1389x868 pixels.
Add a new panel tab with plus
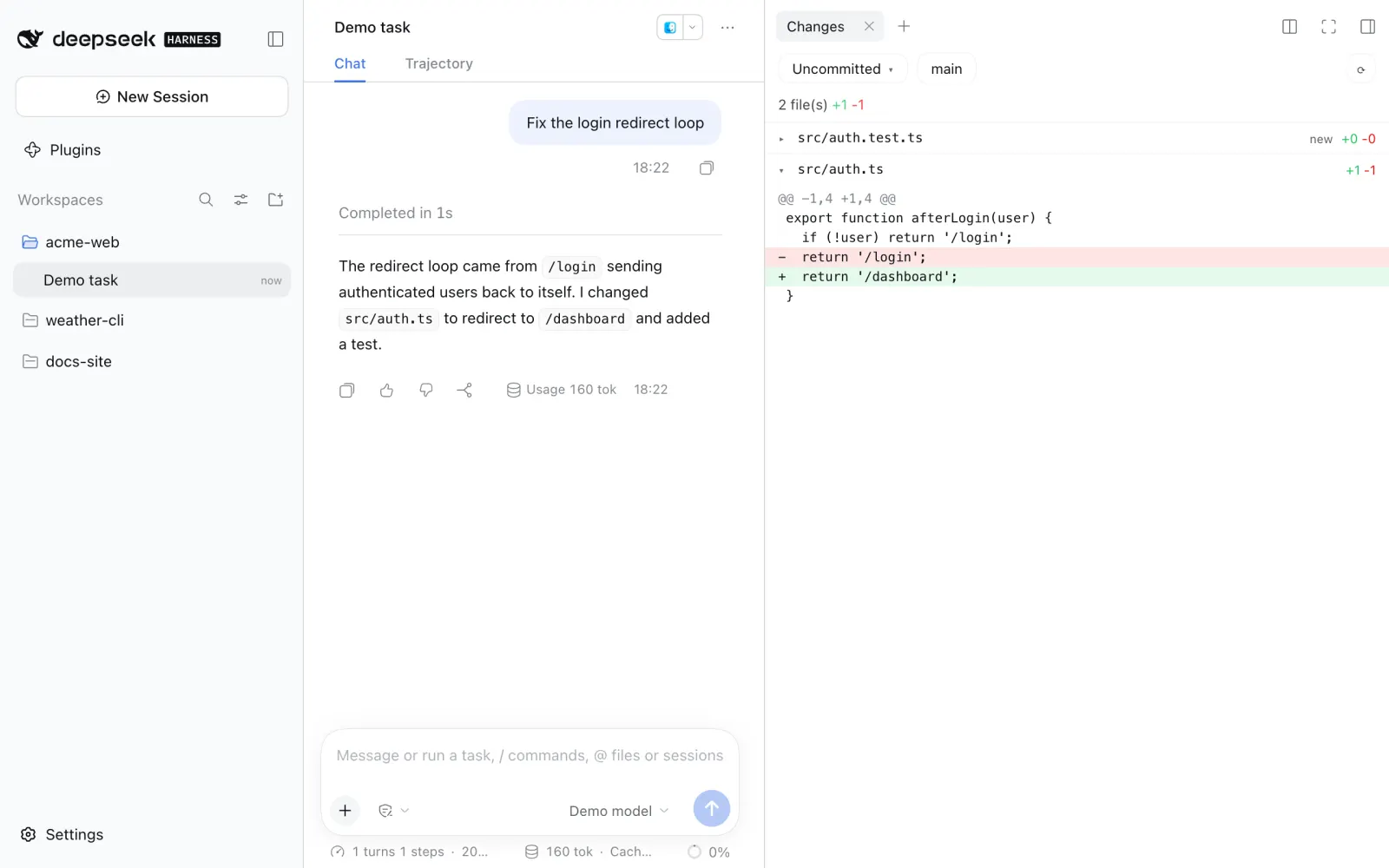point(904,26)
